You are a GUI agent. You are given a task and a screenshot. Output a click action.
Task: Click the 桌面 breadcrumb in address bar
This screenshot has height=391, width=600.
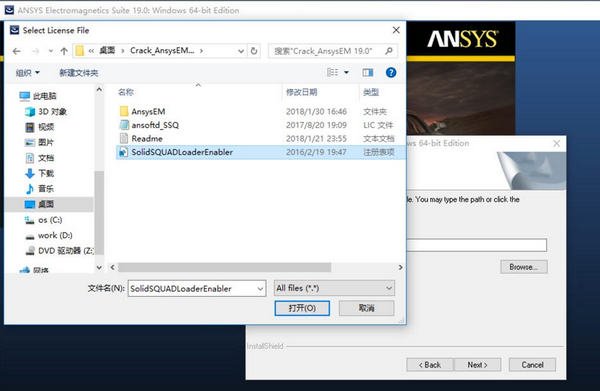click(107, 51)
